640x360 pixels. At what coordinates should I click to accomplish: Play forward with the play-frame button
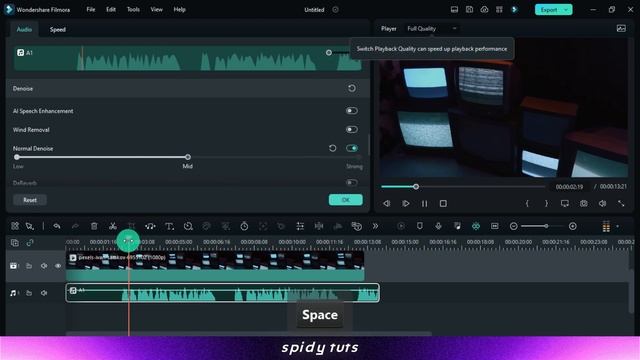pos(406,203)
